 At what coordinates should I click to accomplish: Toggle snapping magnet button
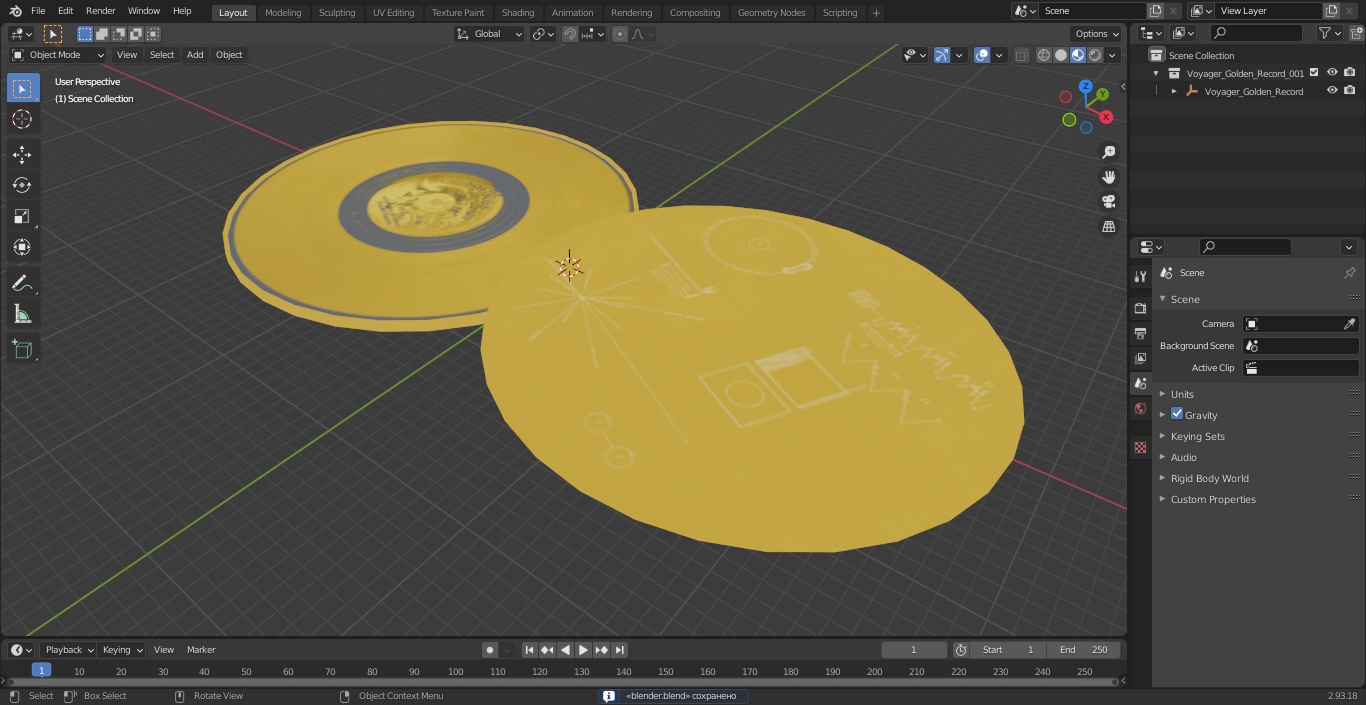tap(570, 34)
